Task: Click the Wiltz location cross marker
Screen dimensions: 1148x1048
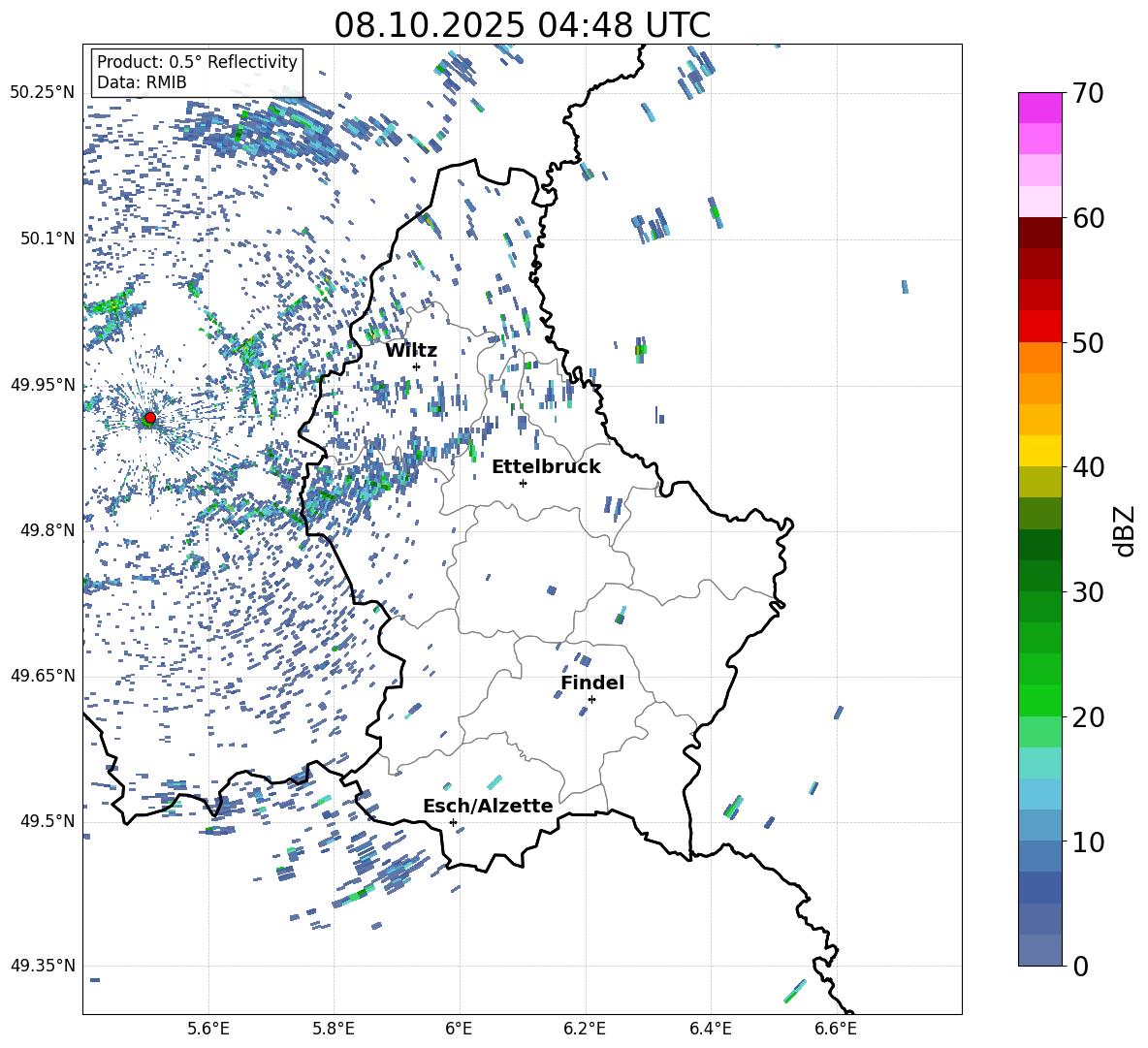Action: 416,366
